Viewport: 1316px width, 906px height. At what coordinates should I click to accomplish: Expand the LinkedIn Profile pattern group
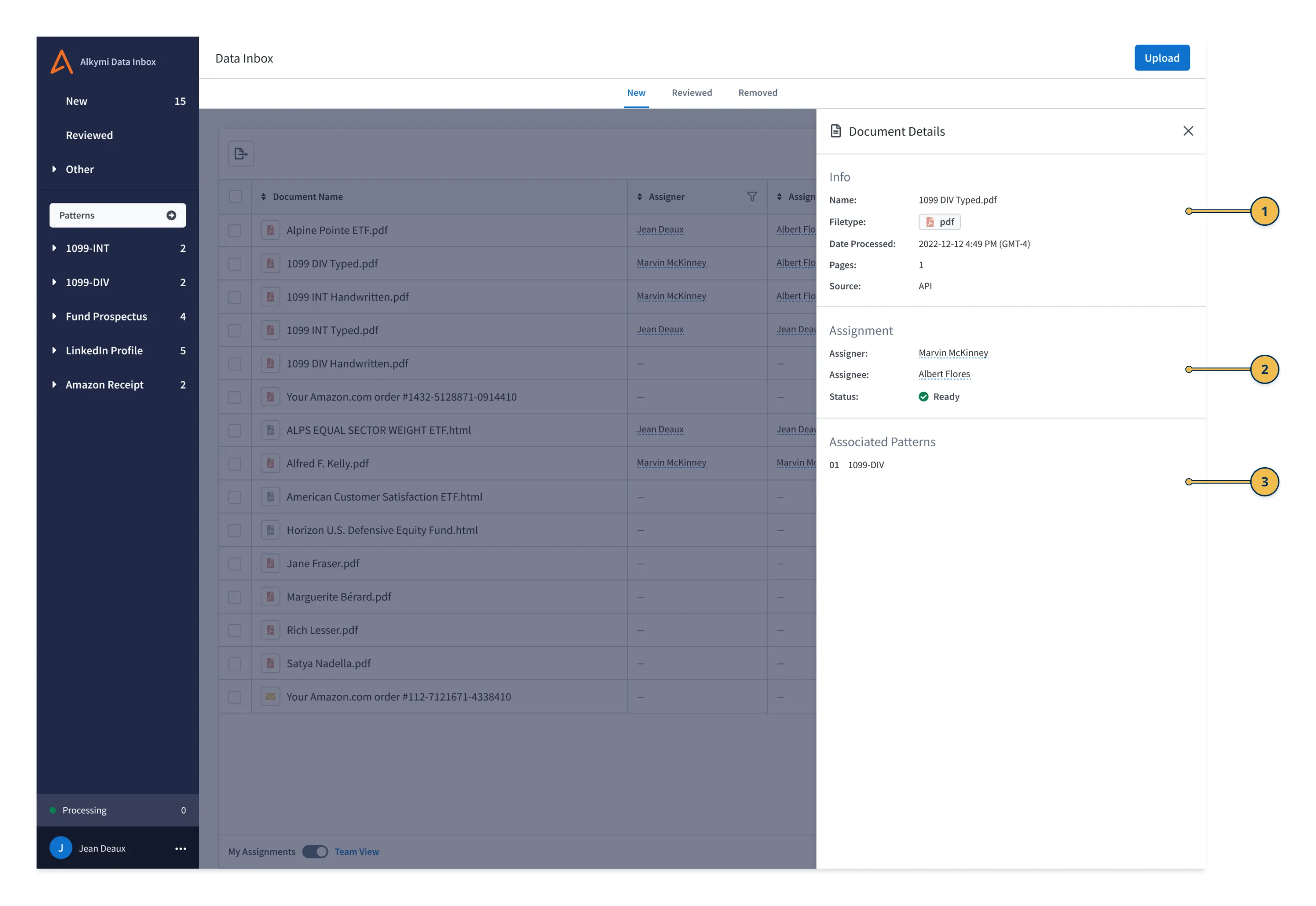pos(54,350)
